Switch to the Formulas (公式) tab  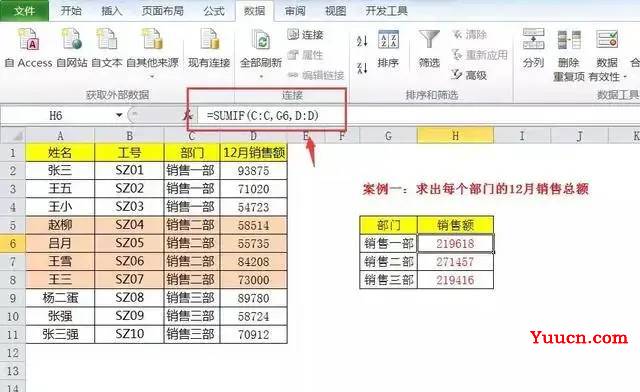[x=214, y=11]
